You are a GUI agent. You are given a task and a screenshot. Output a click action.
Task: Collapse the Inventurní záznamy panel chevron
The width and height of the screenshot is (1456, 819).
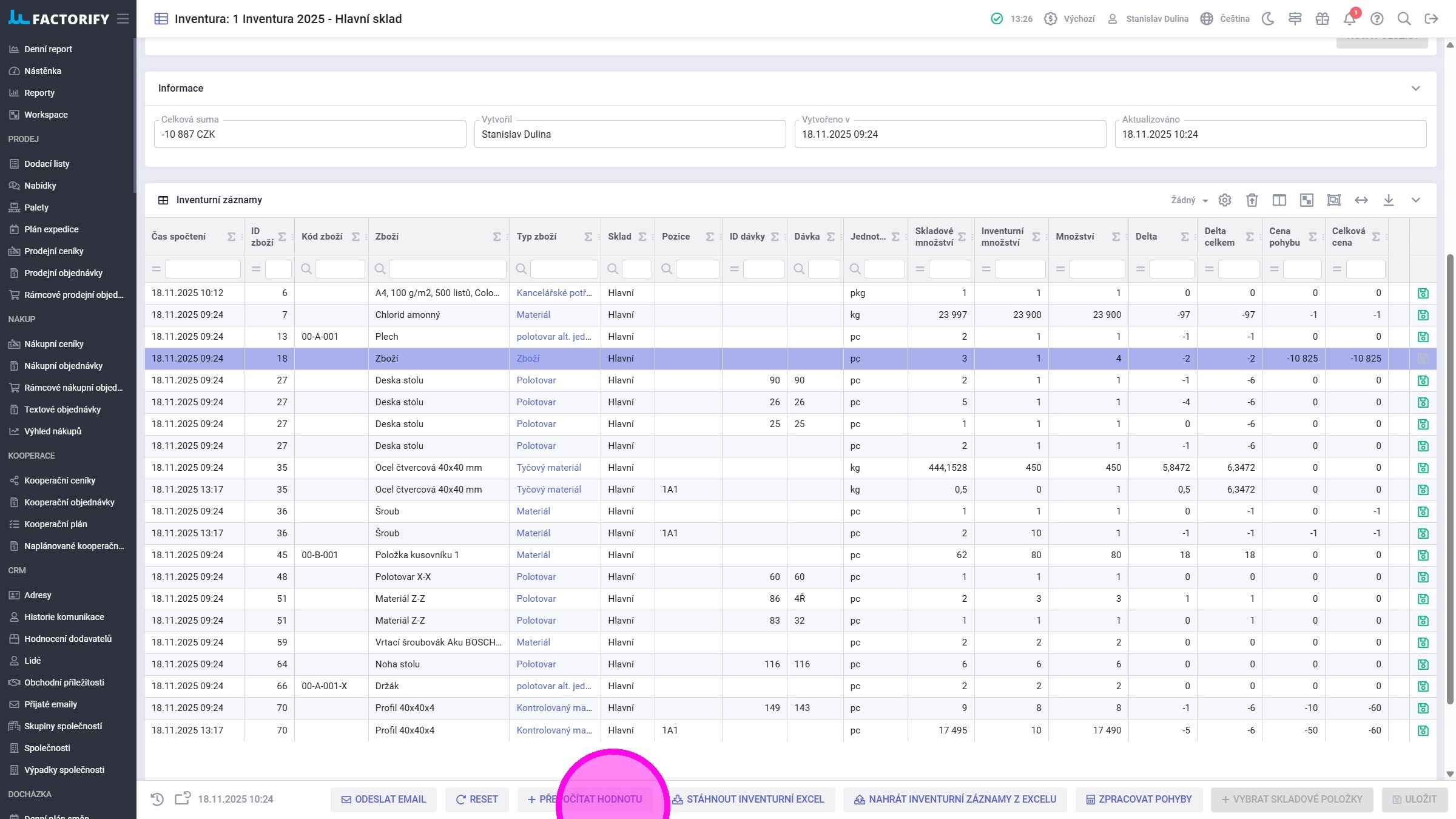1415,200
